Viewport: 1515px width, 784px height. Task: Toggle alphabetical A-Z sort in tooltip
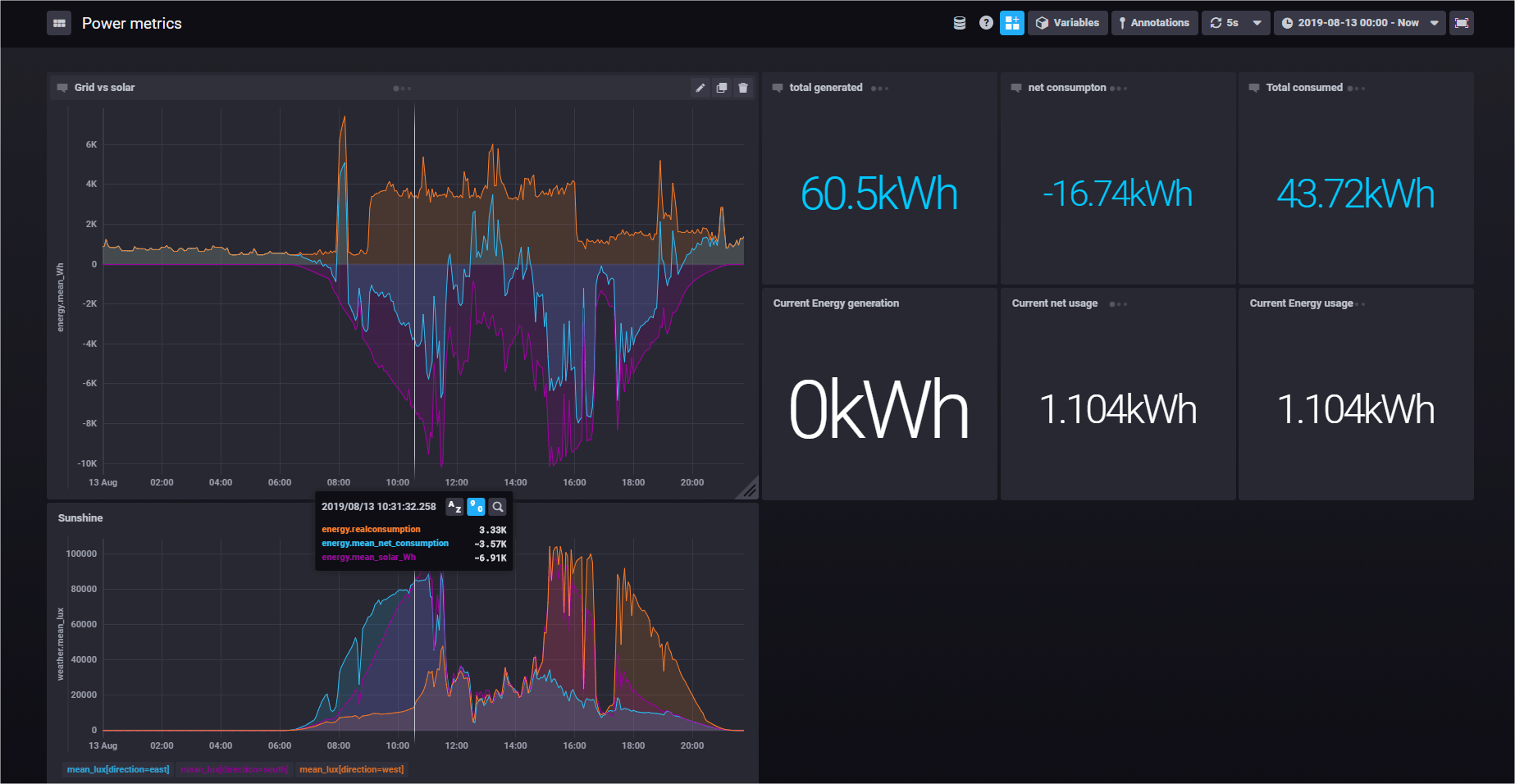click(454, 507)
